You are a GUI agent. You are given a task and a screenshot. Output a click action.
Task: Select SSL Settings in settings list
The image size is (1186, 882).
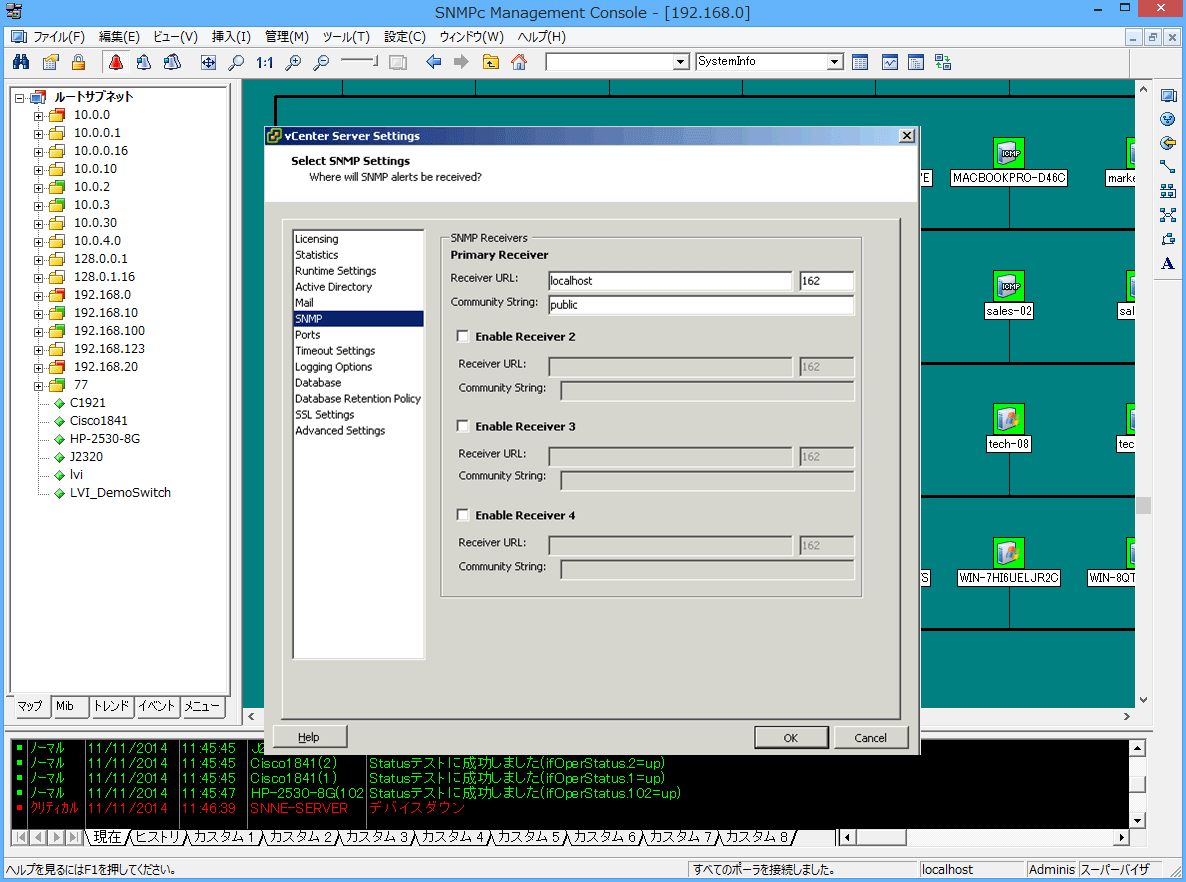point(324,415)
